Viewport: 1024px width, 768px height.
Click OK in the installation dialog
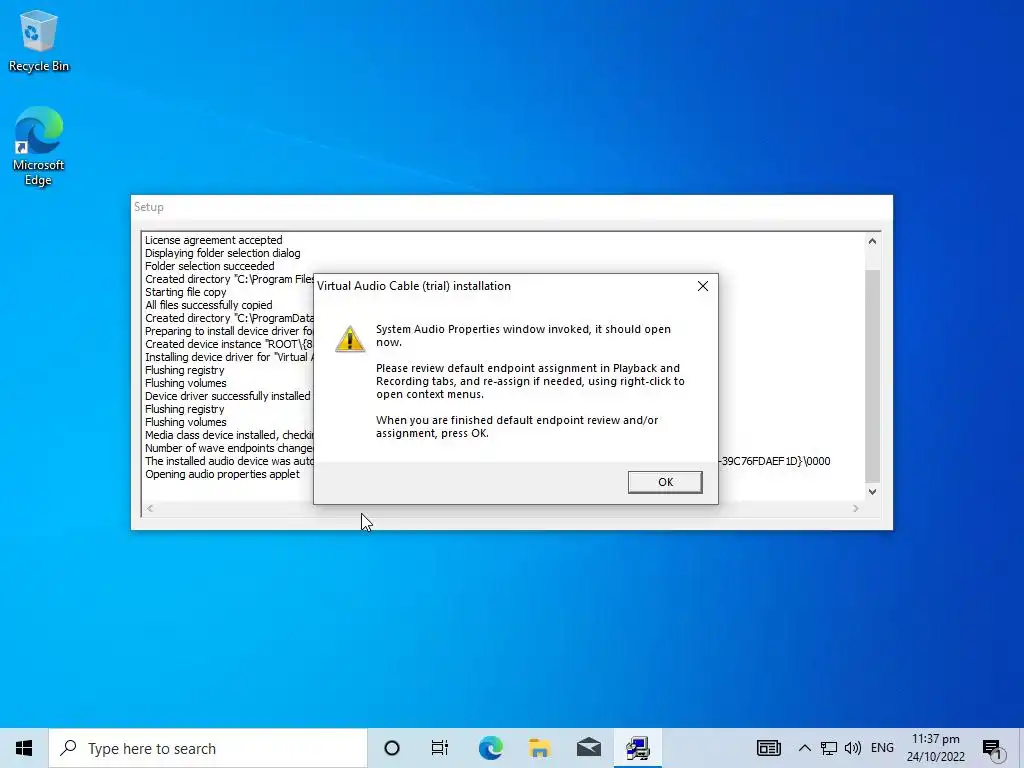[665, 482]
